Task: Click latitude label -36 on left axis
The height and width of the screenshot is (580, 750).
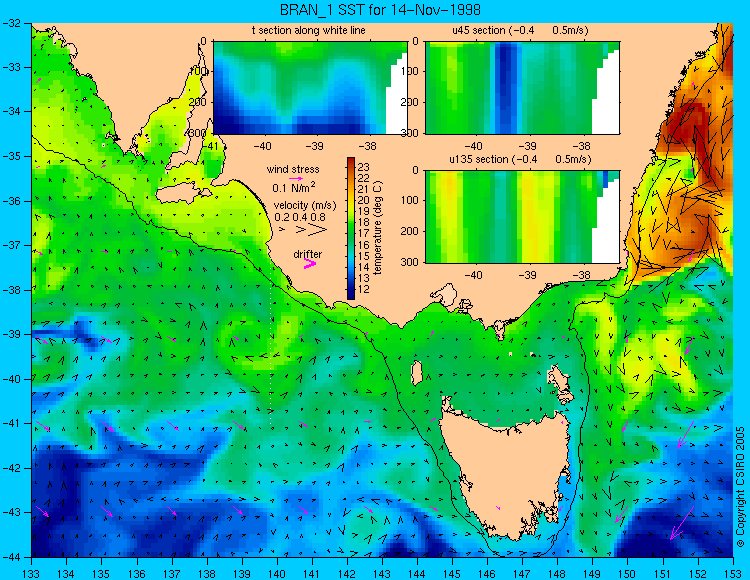Action: pyautogui.click(x=12, y=201)
